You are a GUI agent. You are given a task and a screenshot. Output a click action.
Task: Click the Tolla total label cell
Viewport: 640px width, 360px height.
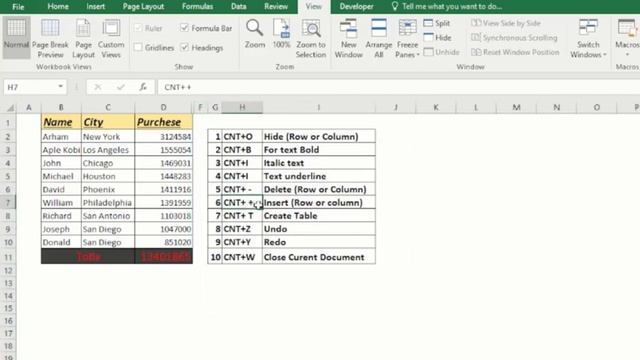[x=88, y=256]
